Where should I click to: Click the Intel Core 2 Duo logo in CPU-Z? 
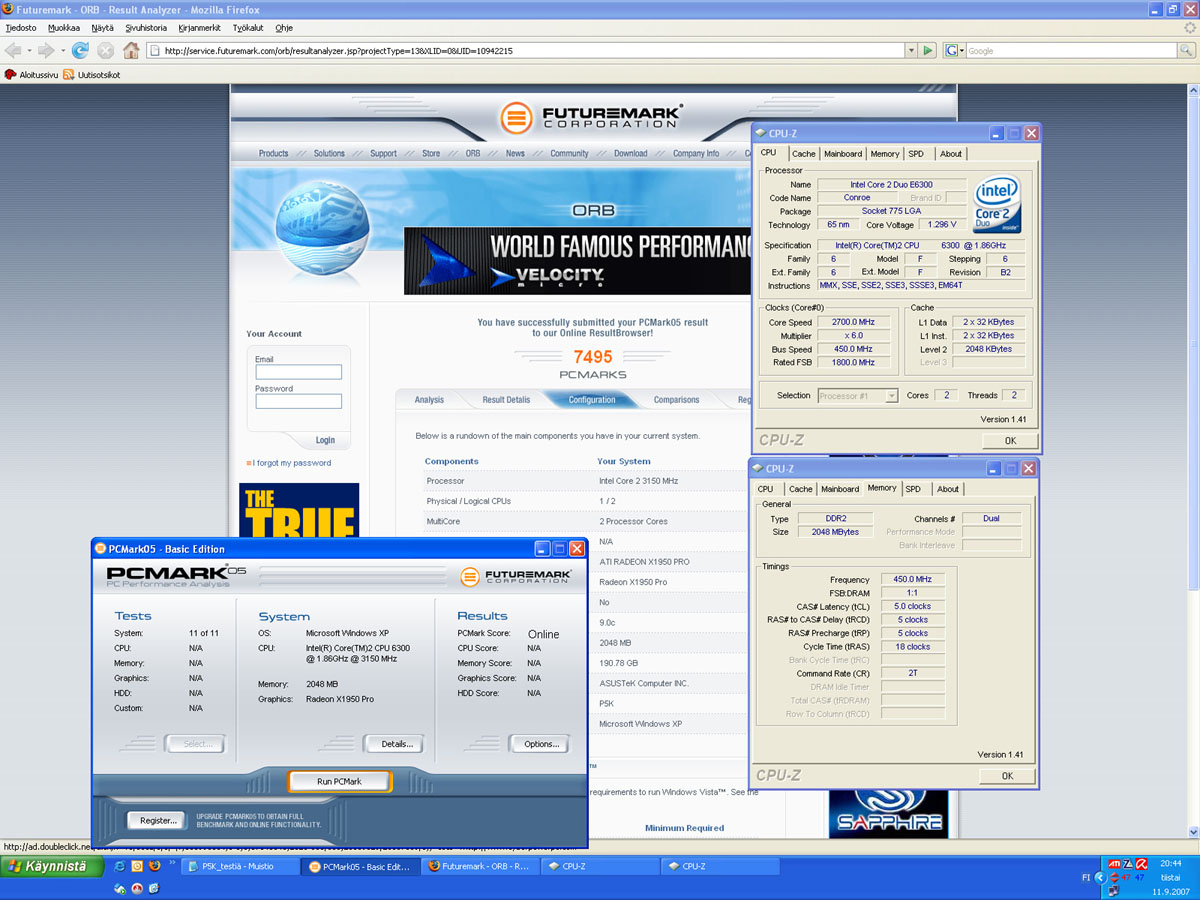tap(998, 203)
